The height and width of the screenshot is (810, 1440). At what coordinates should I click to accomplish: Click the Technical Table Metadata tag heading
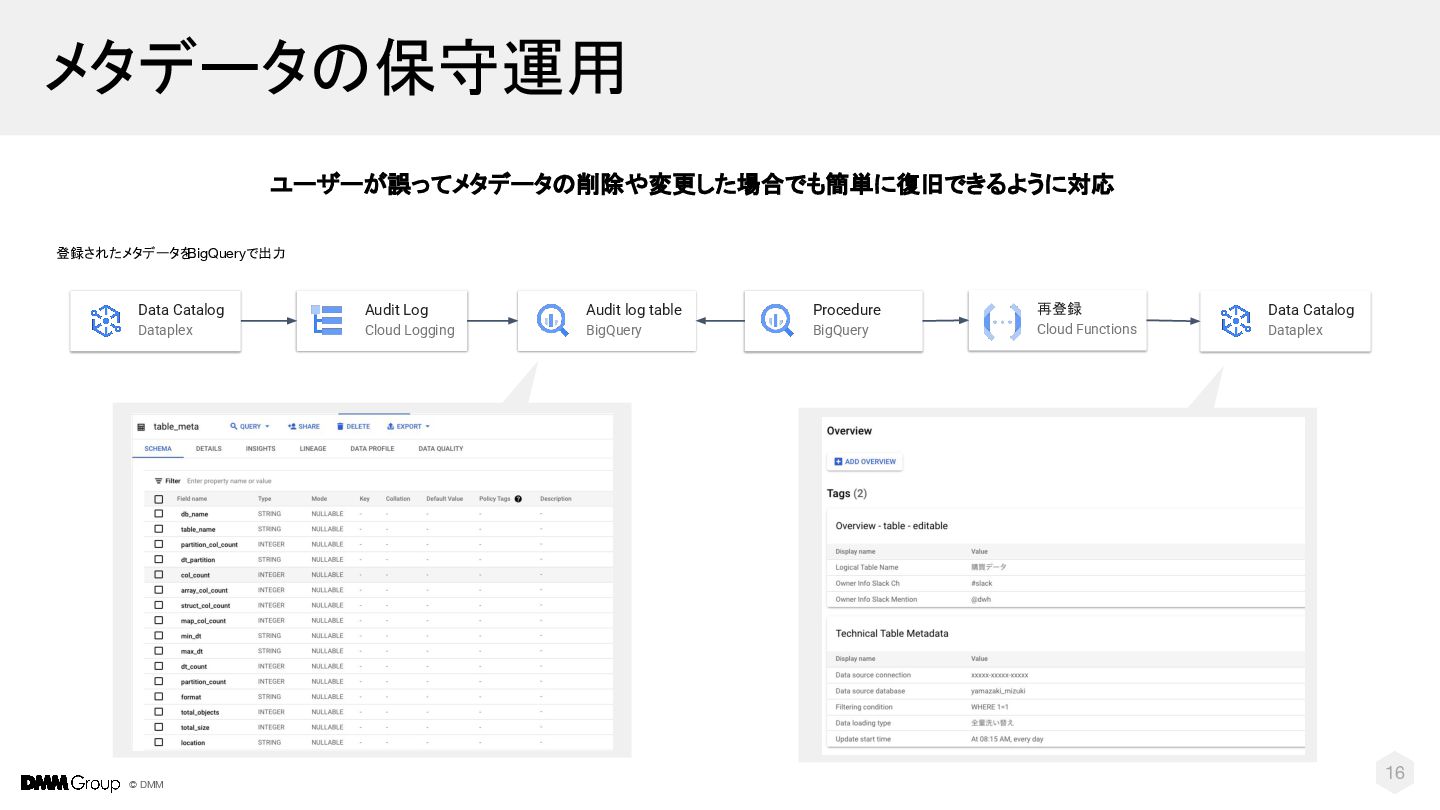pos(892,634)
